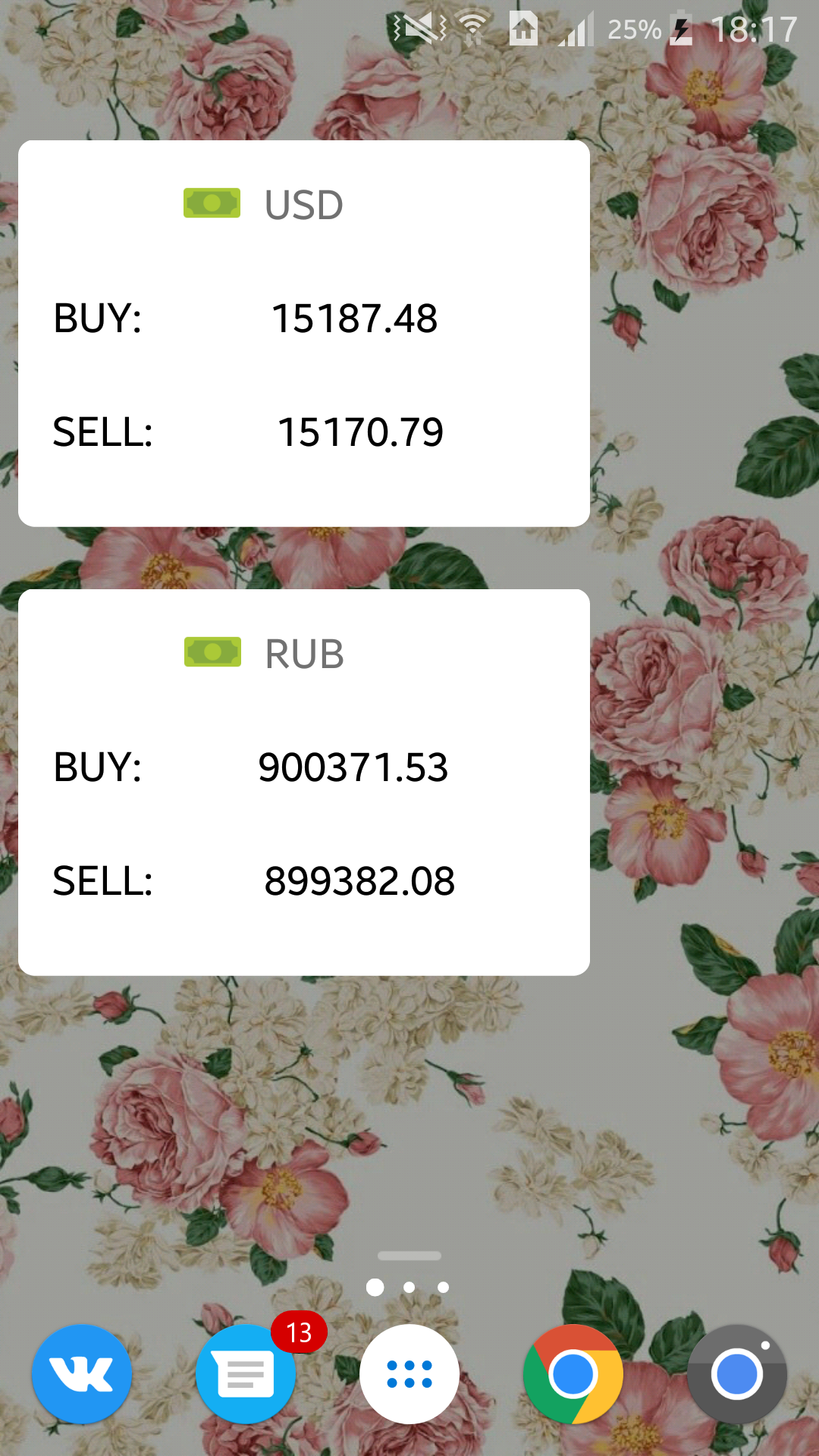Open the VK app
Screen dimensions: 819x1456
coord(82,1373)
